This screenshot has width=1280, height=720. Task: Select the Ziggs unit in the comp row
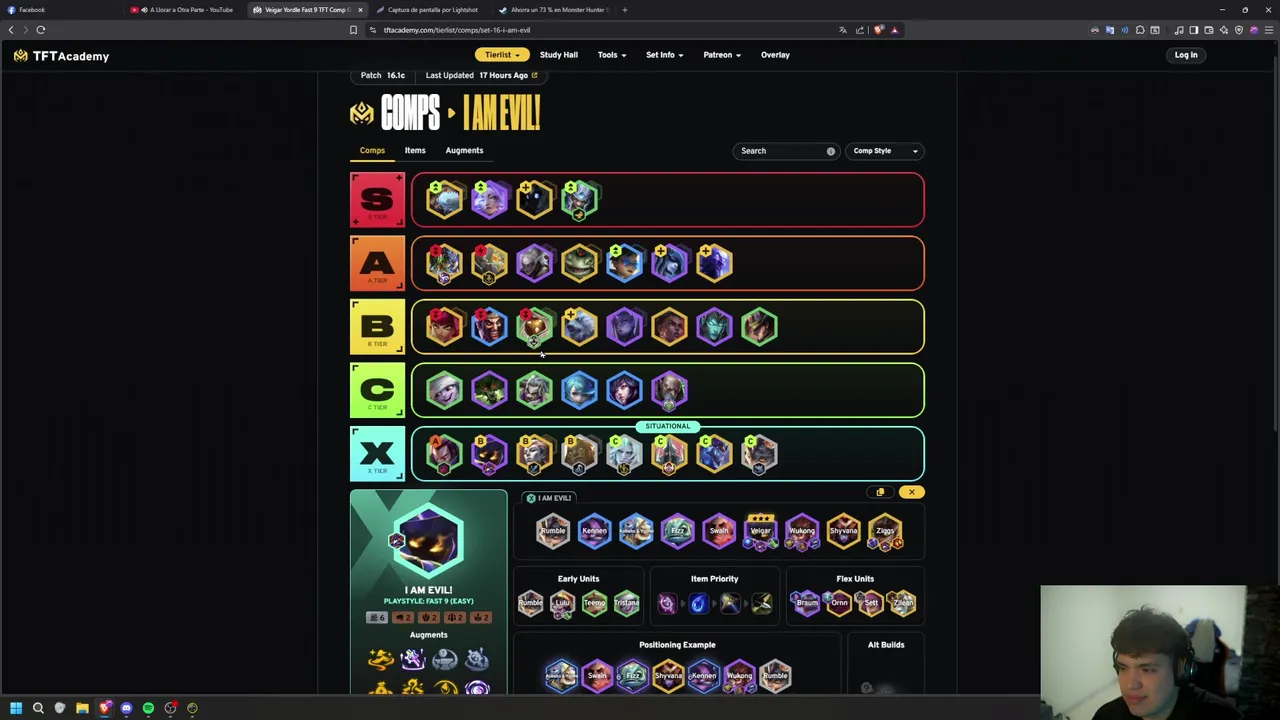click(885, 531)
